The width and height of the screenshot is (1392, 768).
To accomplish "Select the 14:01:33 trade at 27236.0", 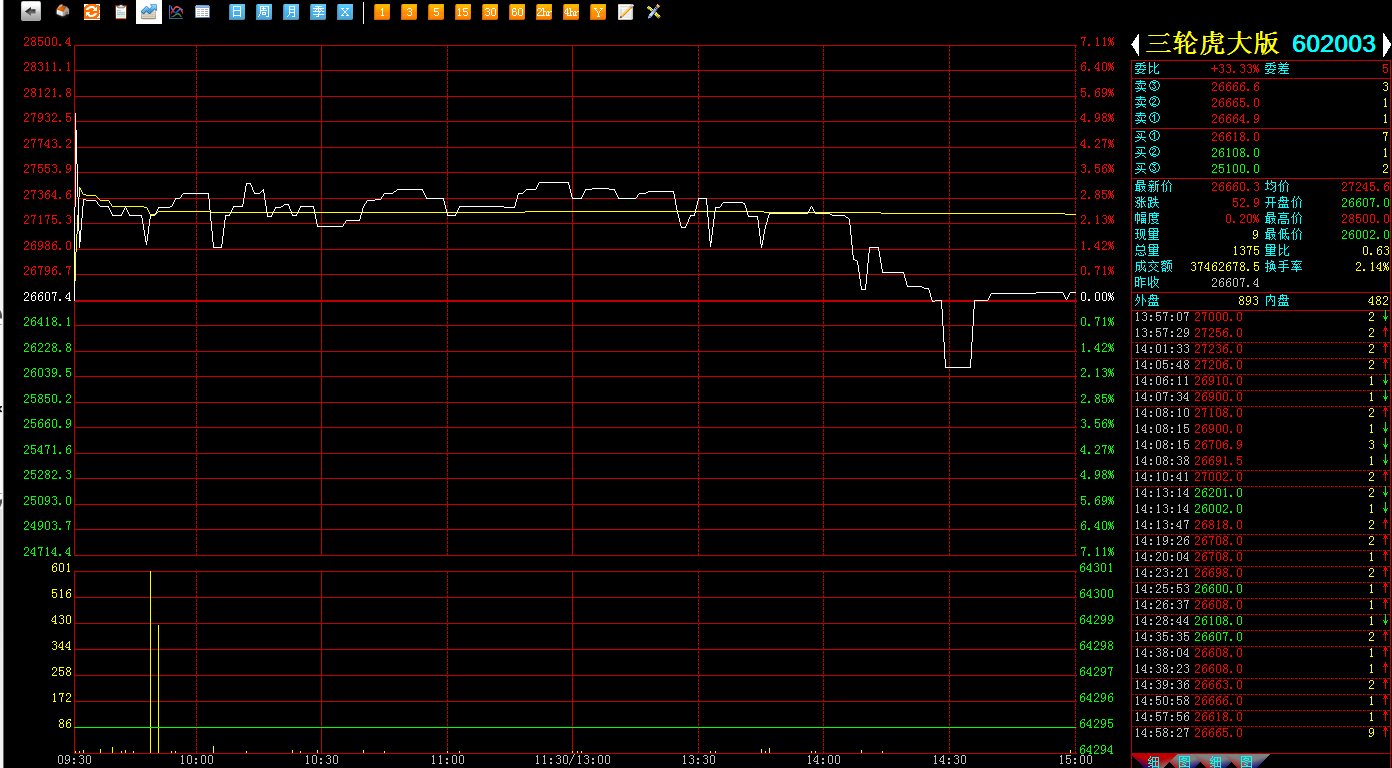I will tap(1261, 349).
